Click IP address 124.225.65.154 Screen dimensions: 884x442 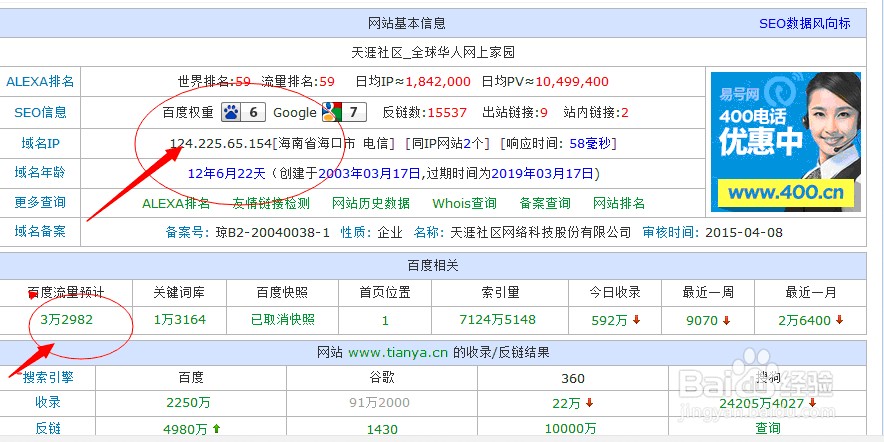pos(221,144)
